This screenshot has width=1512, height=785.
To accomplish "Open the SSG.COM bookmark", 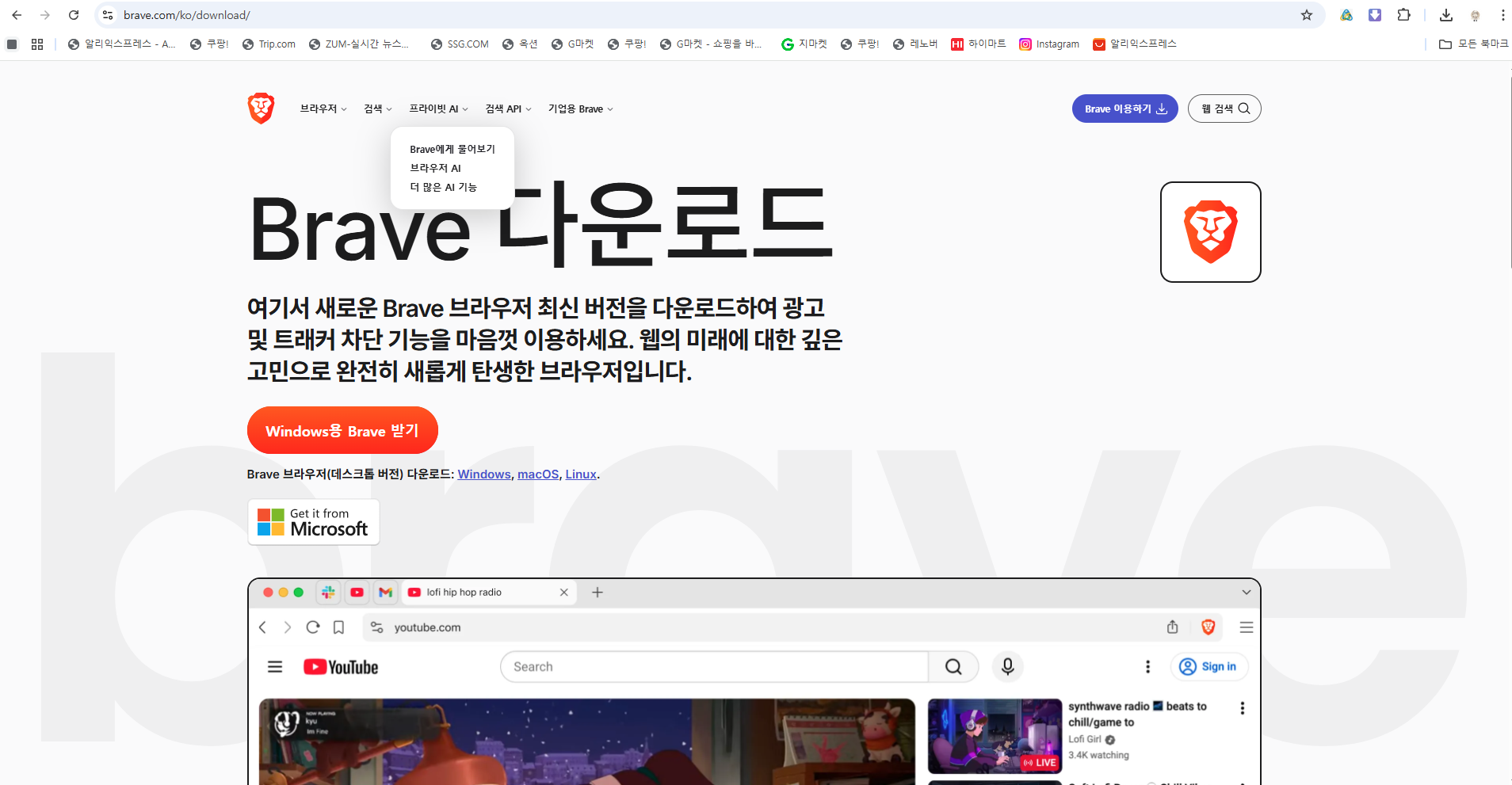I will pos(460,44).
